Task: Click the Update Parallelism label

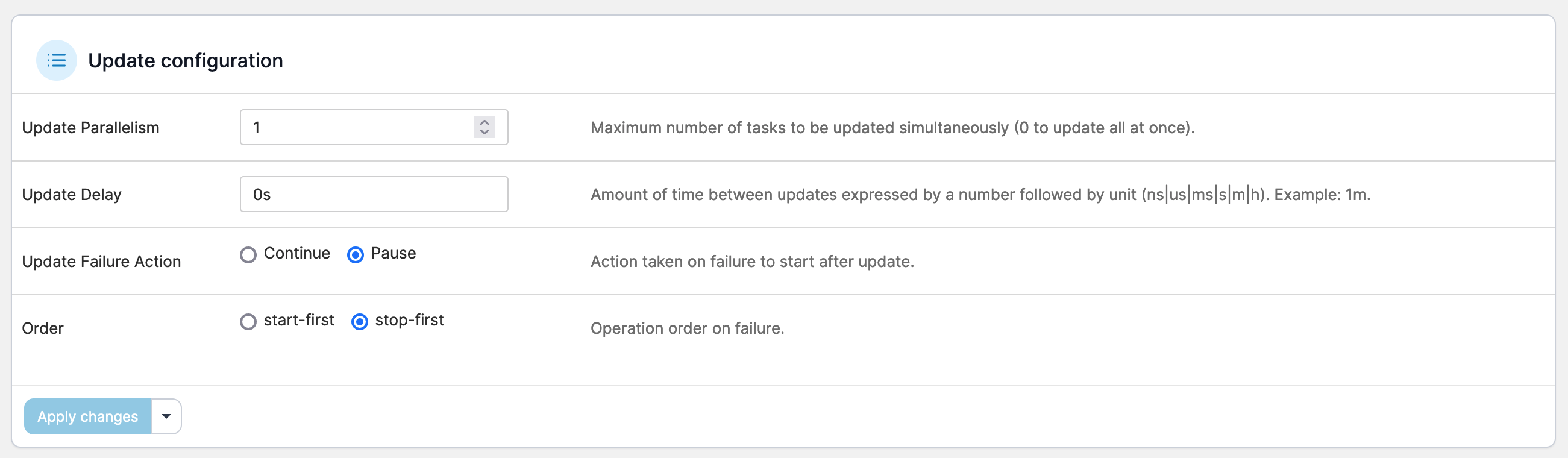Action: coord(91,128)
